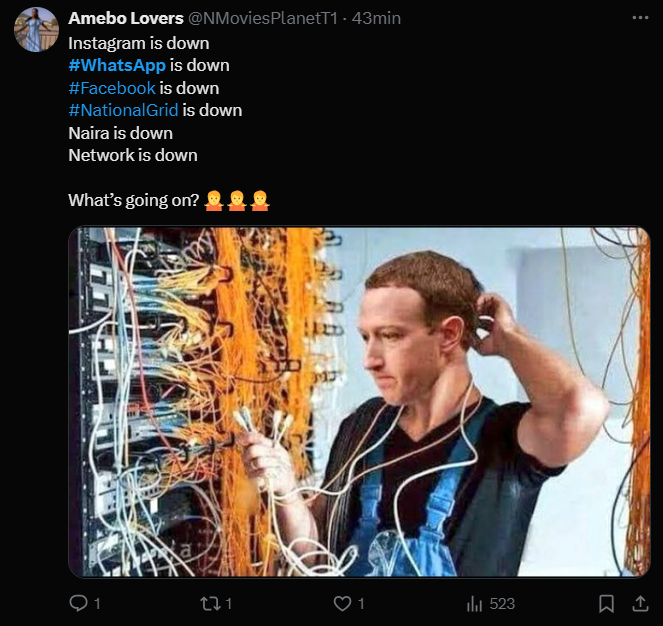
Task: Open the Amebo Lovers profile avatar
Action: (x=36, y=29)
